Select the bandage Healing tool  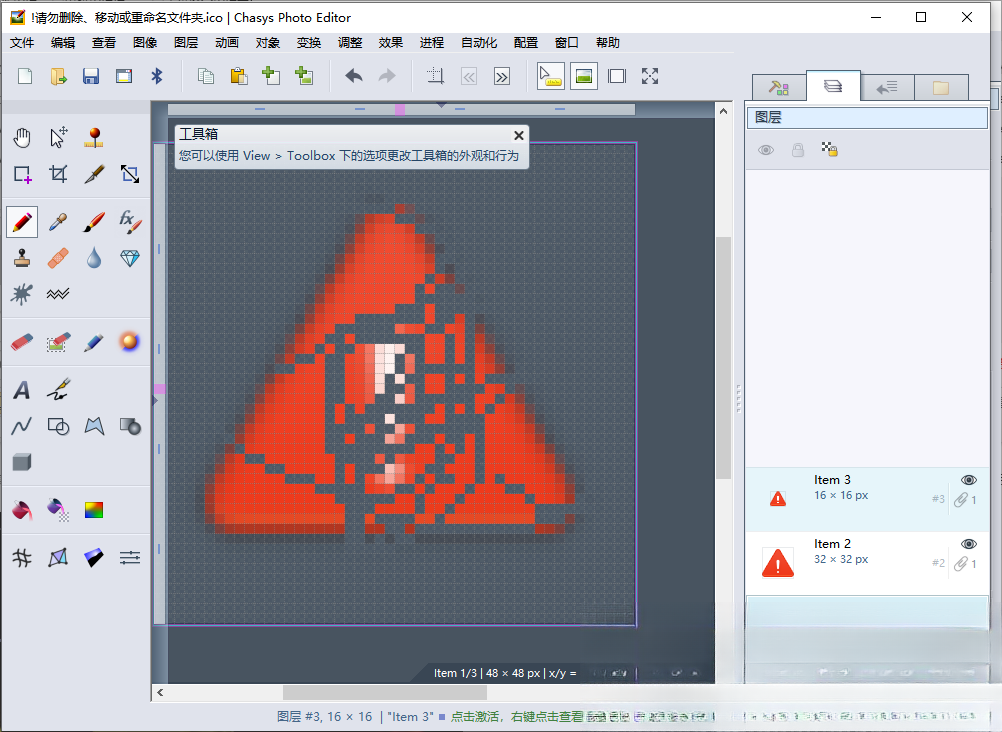pyautogui.click(x=58, y=258)
